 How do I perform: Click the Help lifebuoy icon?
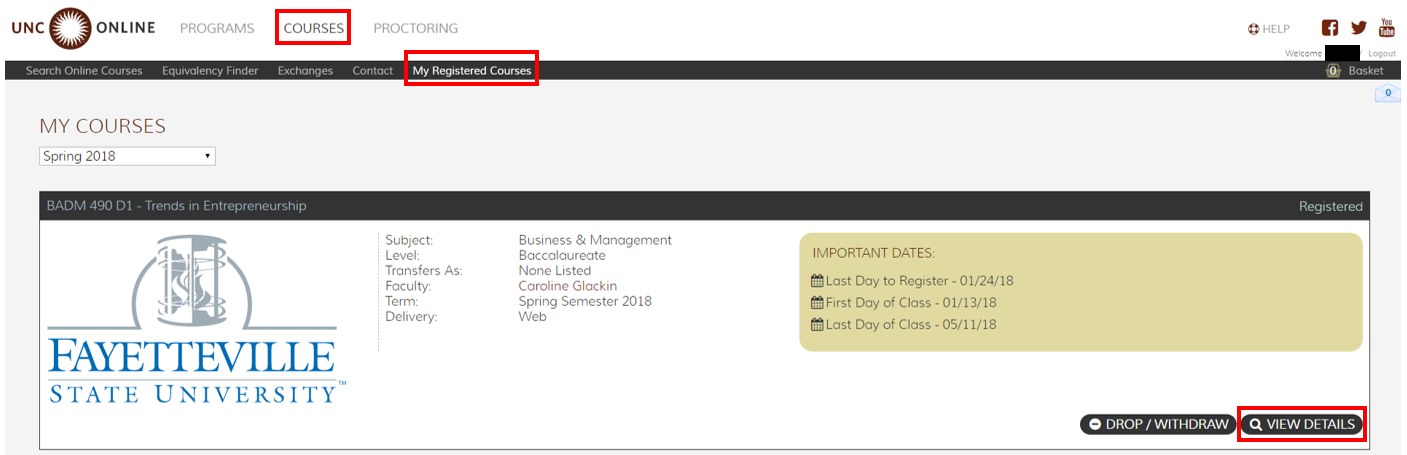coord(1254,29)
